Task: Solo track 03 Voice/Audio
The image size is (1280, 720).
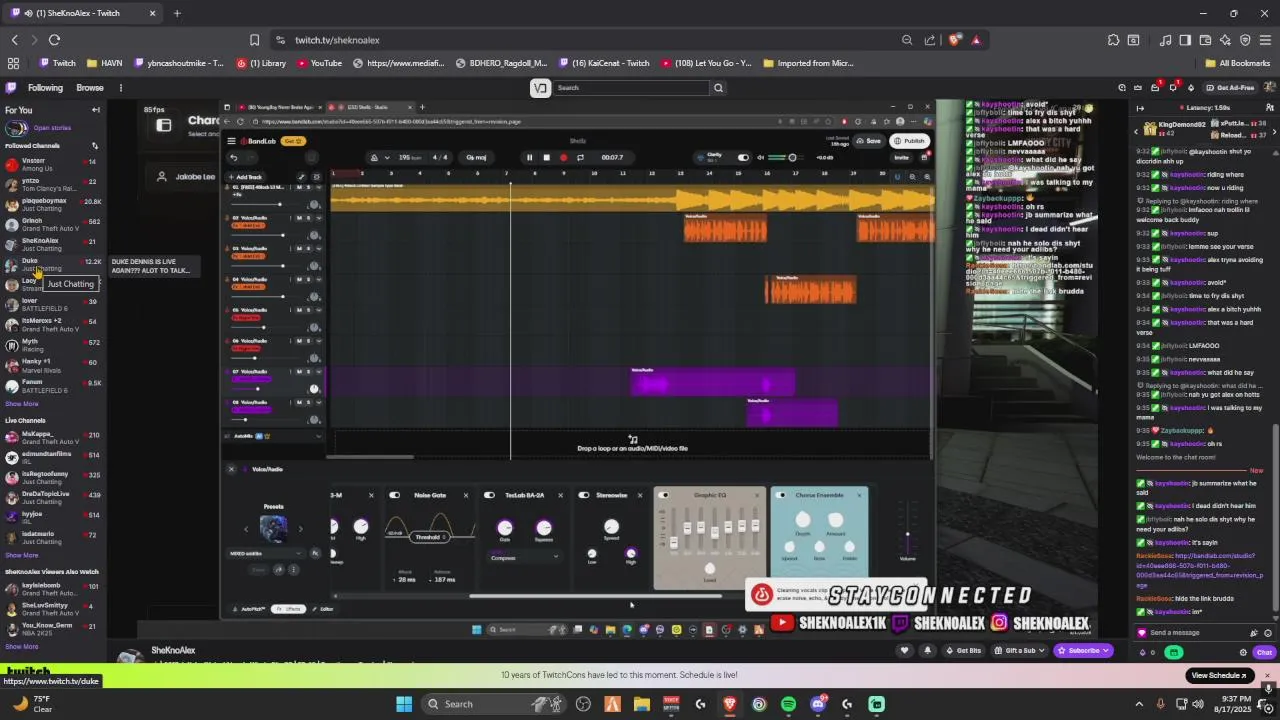Action: (x=308, y=248)
